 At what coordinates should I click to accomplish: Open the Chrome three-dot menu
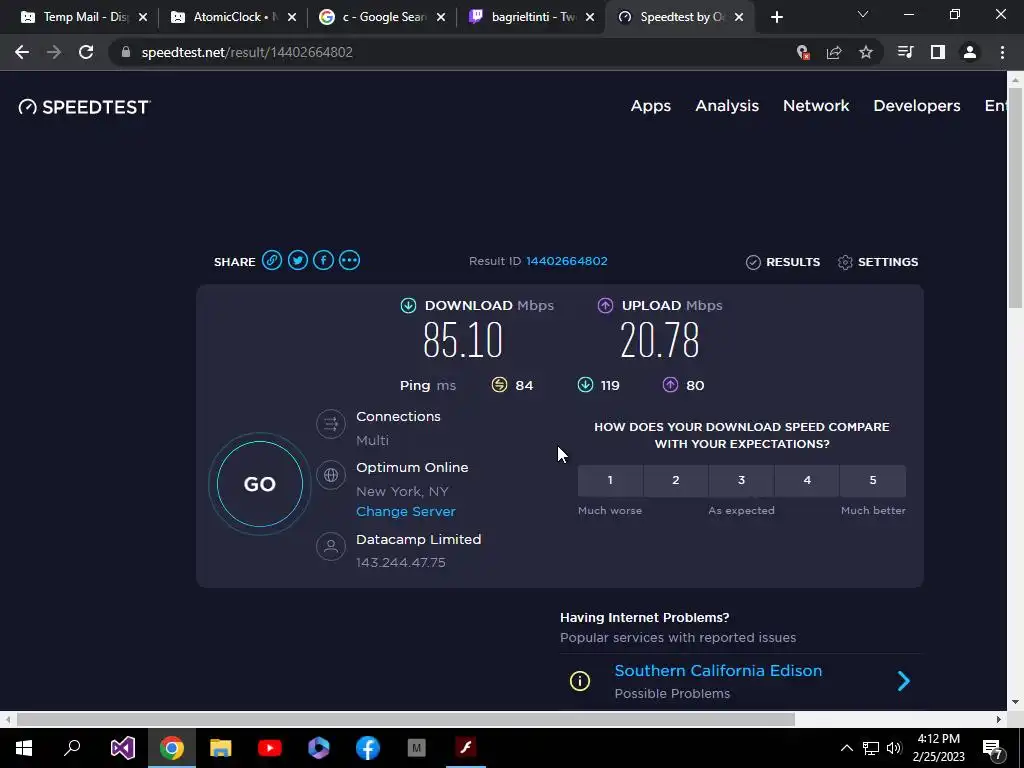pyautogui.click(x=1002, y=52)
